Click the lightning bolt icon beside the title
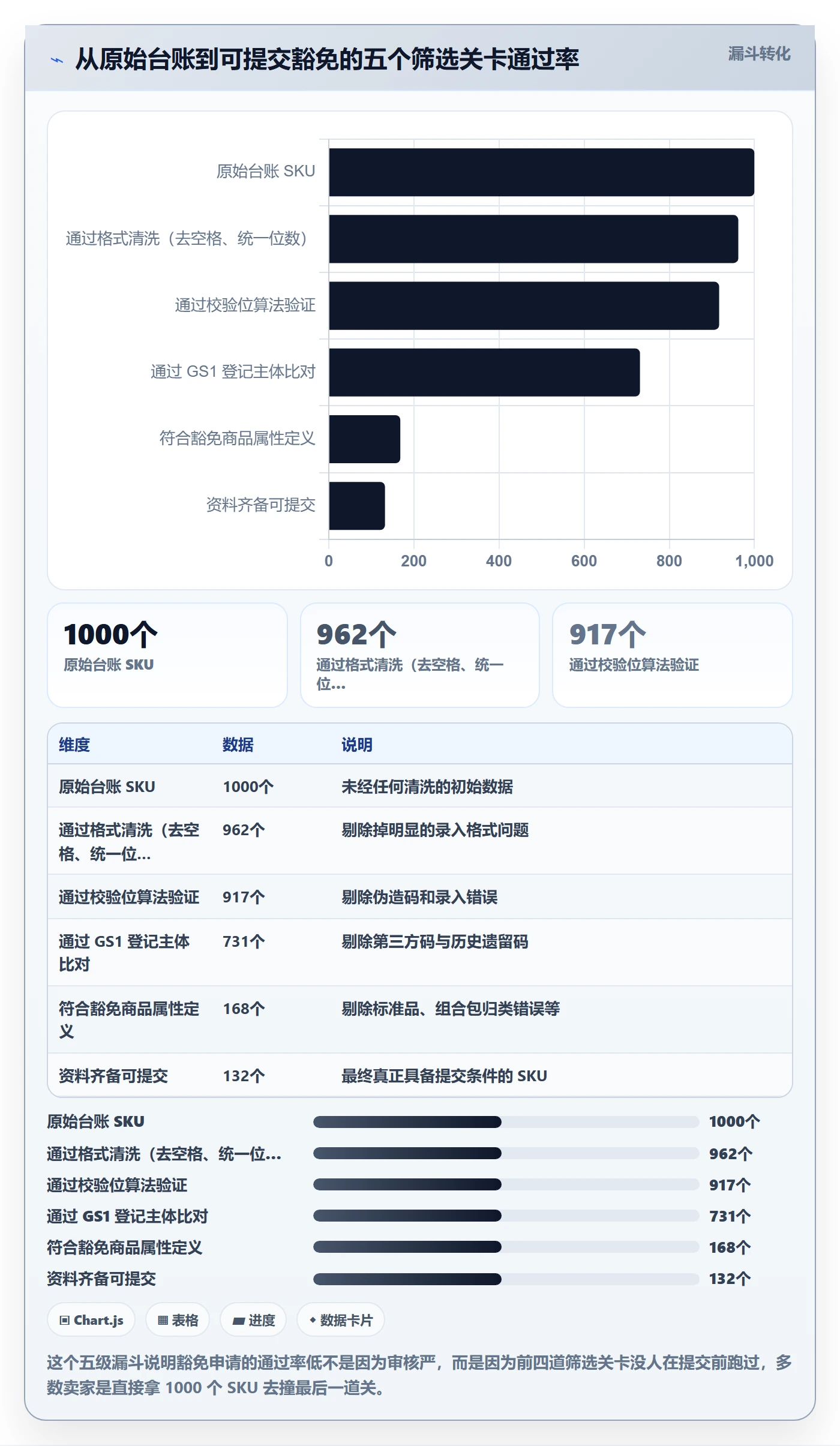 pyautogui.click(x=57, y=60)
